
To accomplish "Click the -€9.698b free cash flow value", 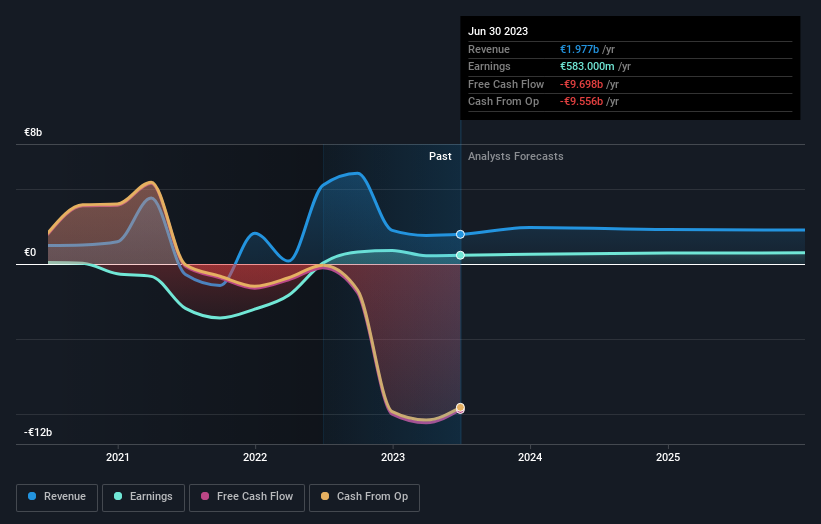I will pyautogui.click(x=581, y=84).
